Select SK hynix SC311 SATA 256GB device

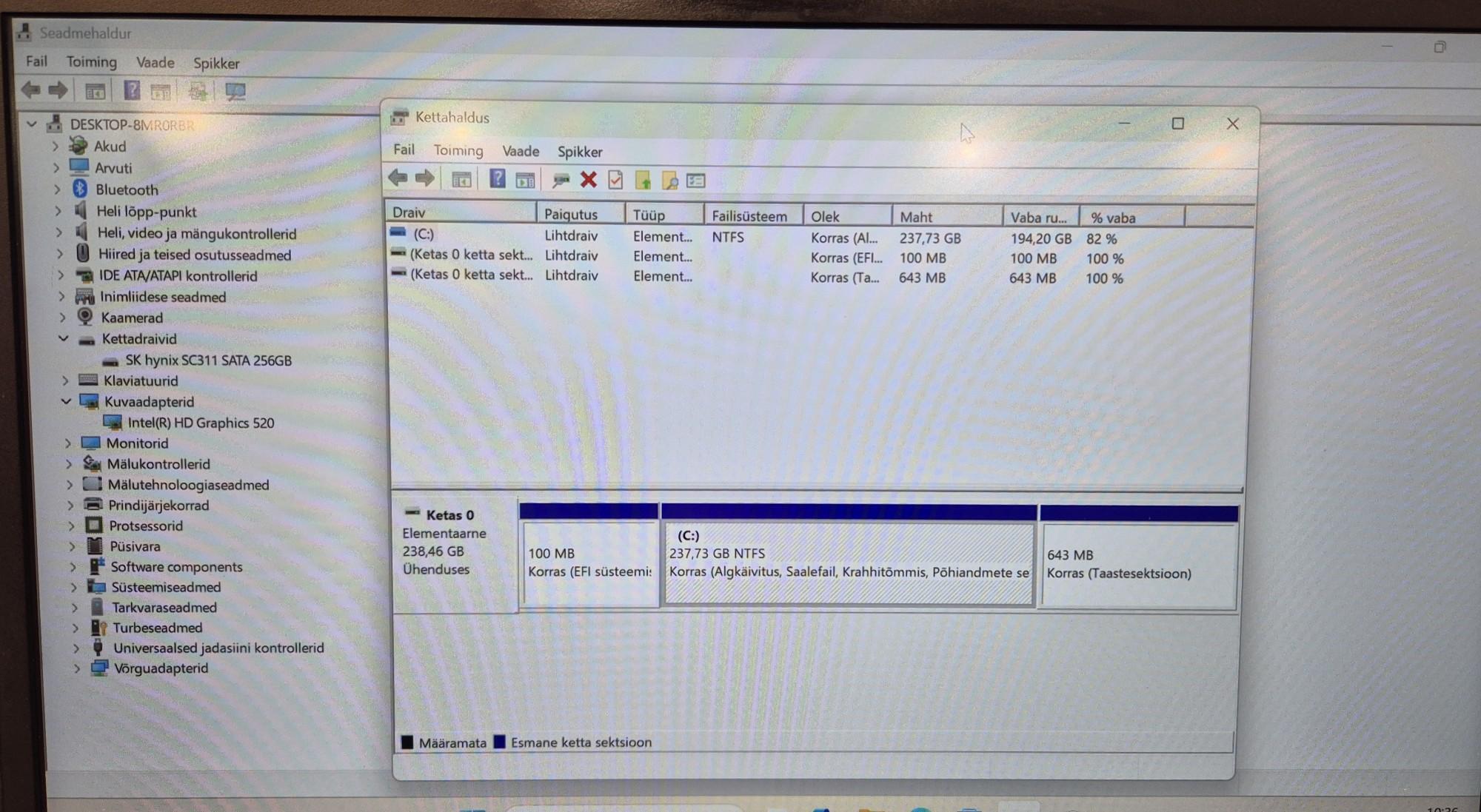coord(208,360)
